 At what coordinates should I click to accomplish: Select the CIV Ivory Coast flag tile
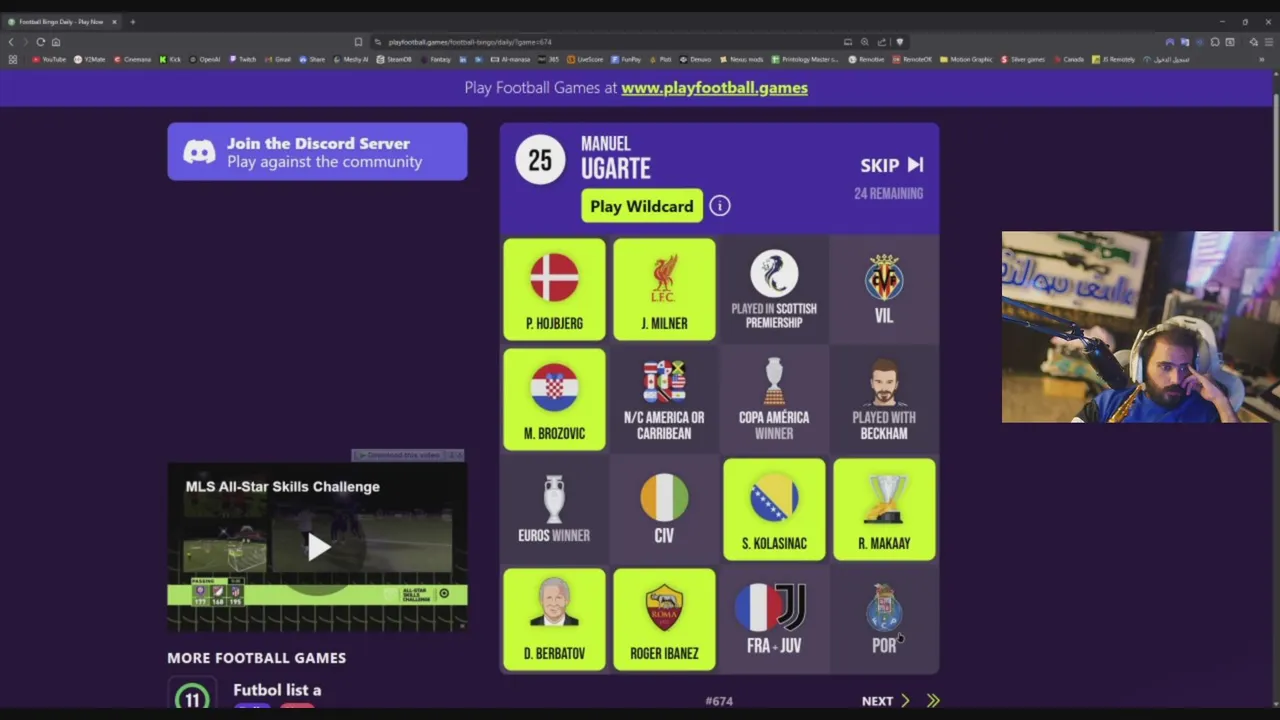tap(664, 510)
